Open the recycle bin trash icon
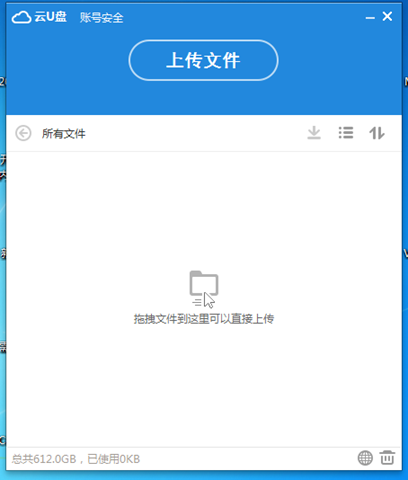 [387, 458]
